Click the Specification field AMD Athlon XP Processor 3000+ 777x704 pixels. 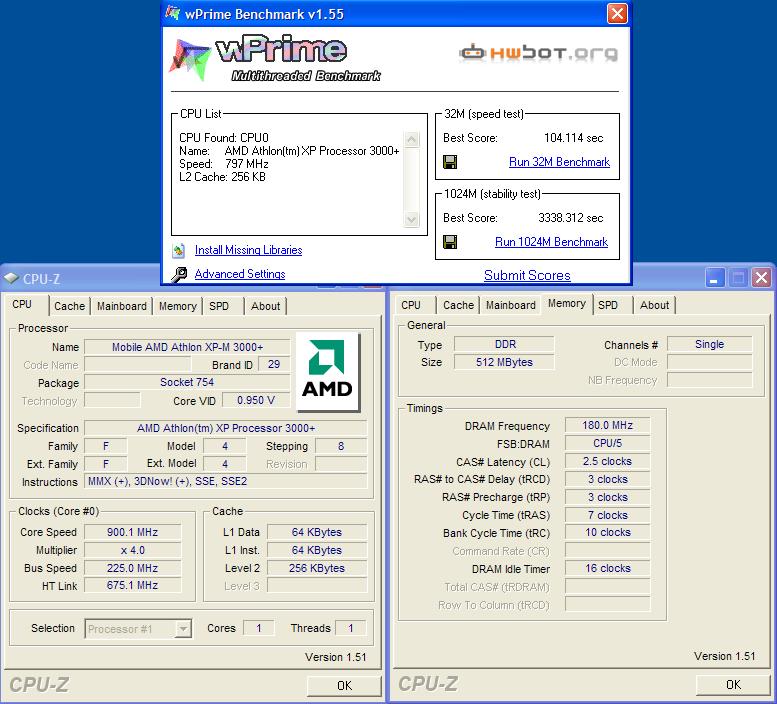pyautogui.click(x=225, y=428)
